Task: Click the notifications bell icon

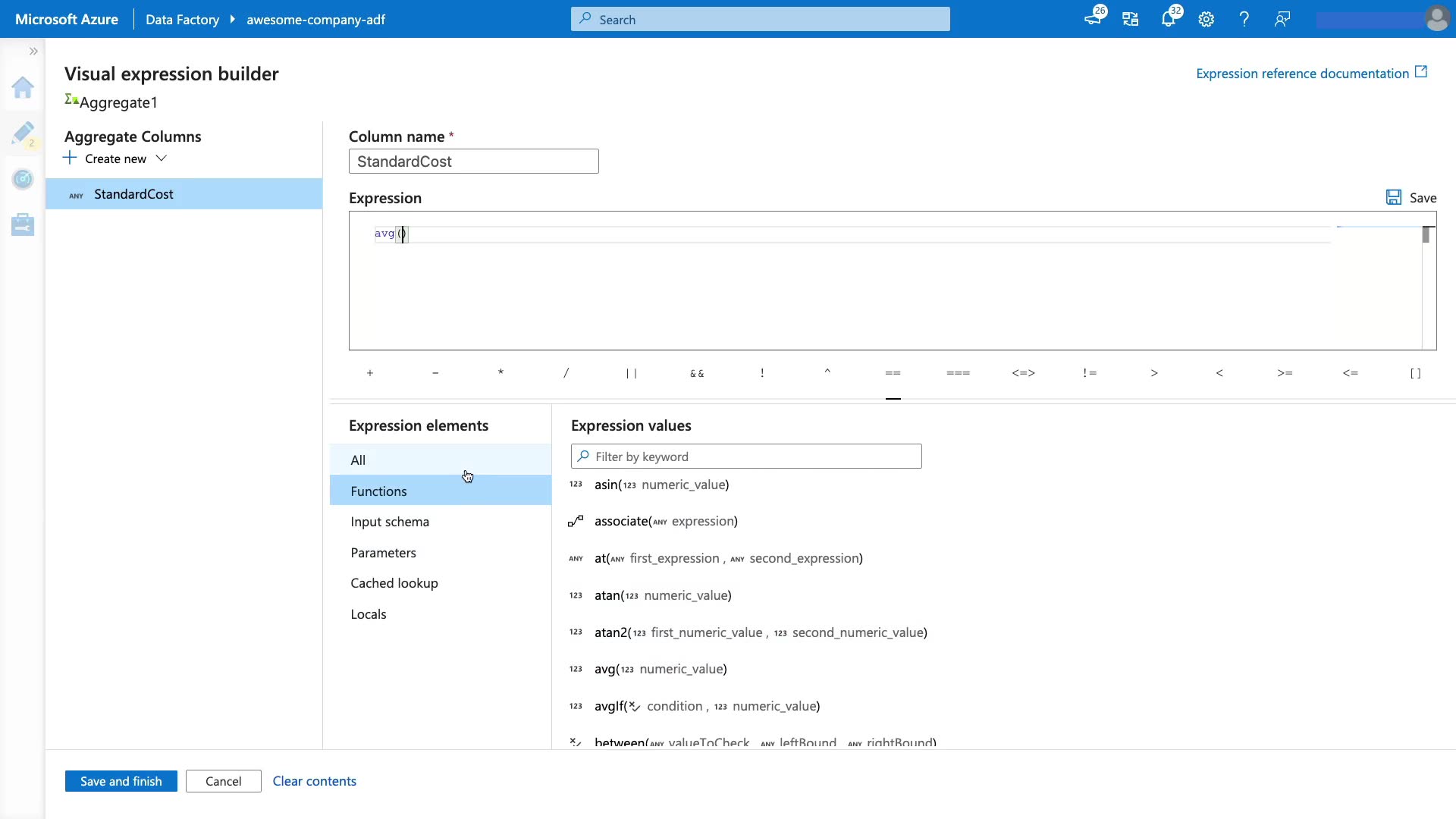Action: [1168, 20]
